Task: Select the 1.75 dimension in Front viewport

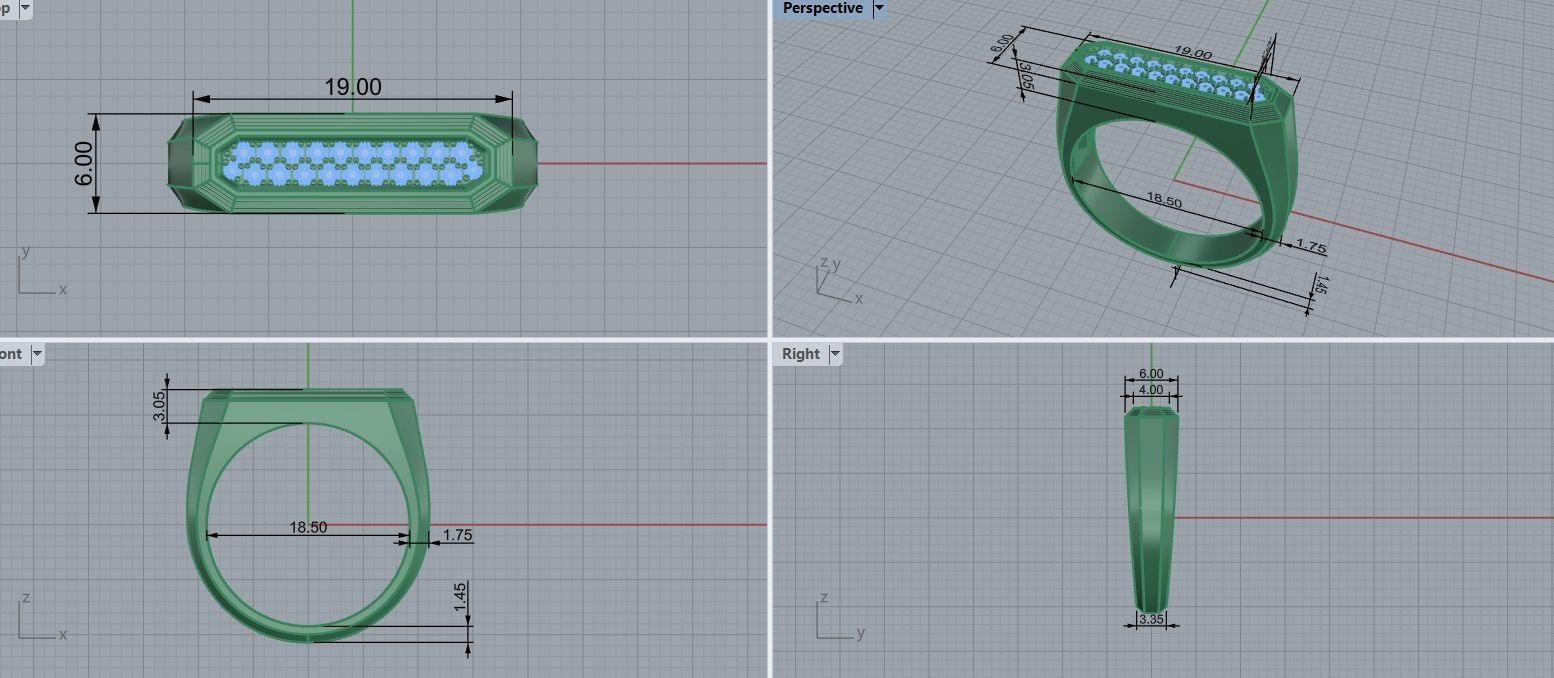Action: pos(456,535)
